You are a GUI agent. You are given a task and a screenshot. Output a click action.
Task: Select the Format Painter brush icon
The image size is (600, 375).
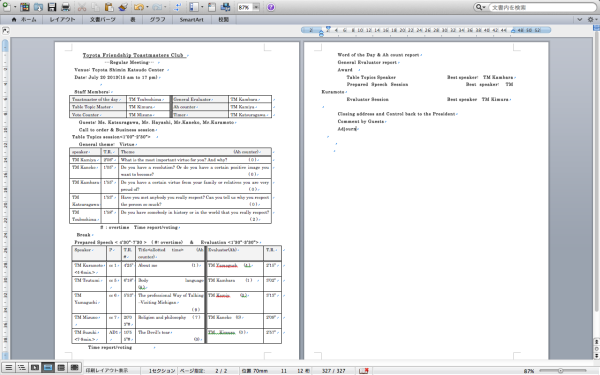click(123, 7)
